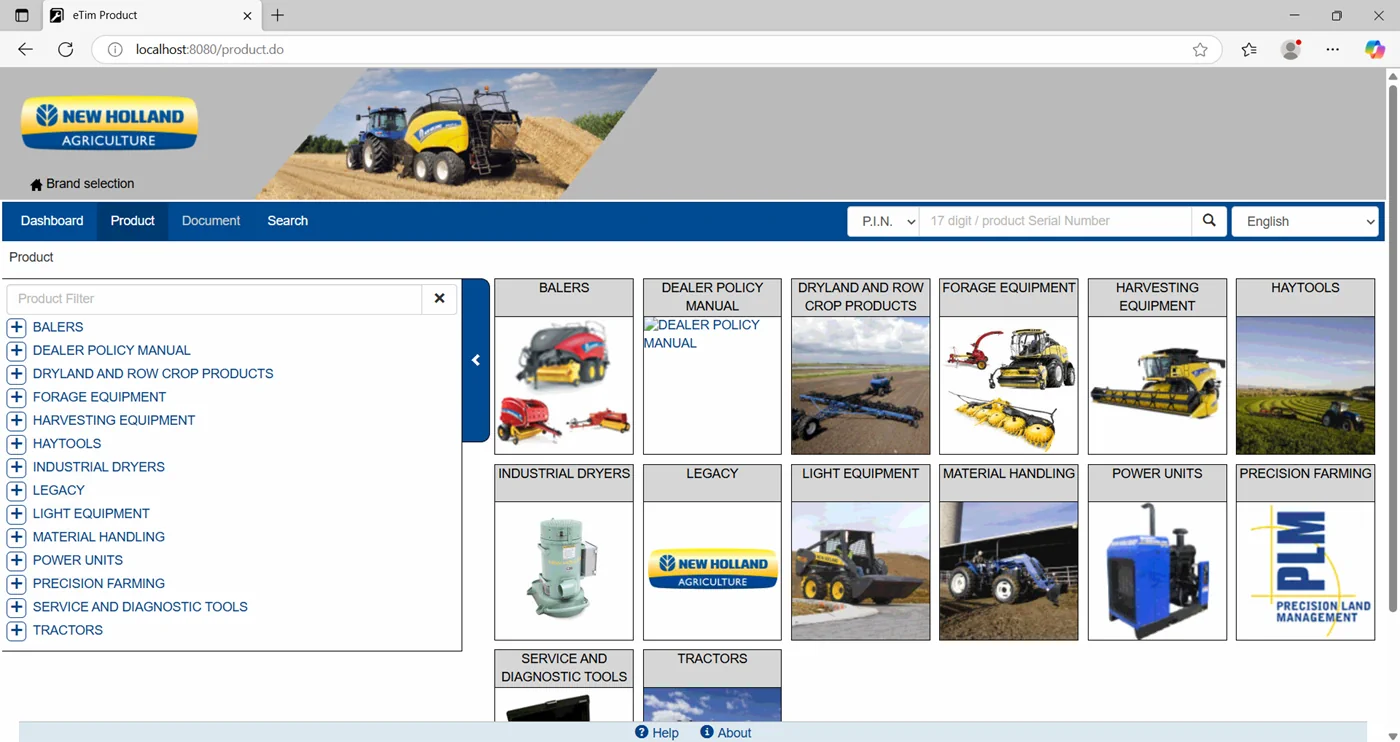Click the Help question mark icon

pyautogui.click(x=642, y=732)
